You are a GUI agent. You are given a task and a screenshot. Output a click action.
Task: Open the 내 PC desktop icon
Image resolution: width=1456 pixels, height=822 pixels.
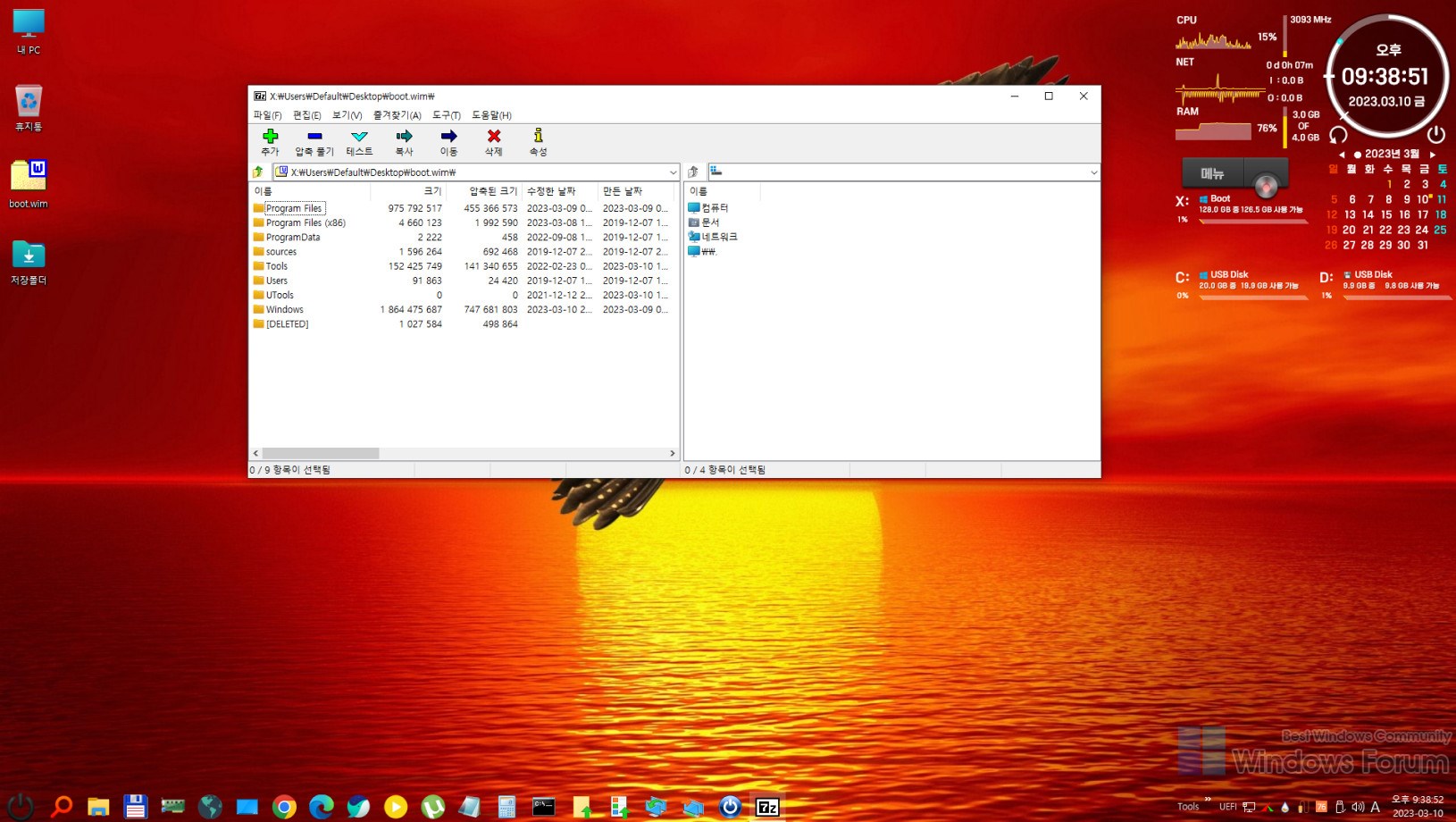(29, 31)
